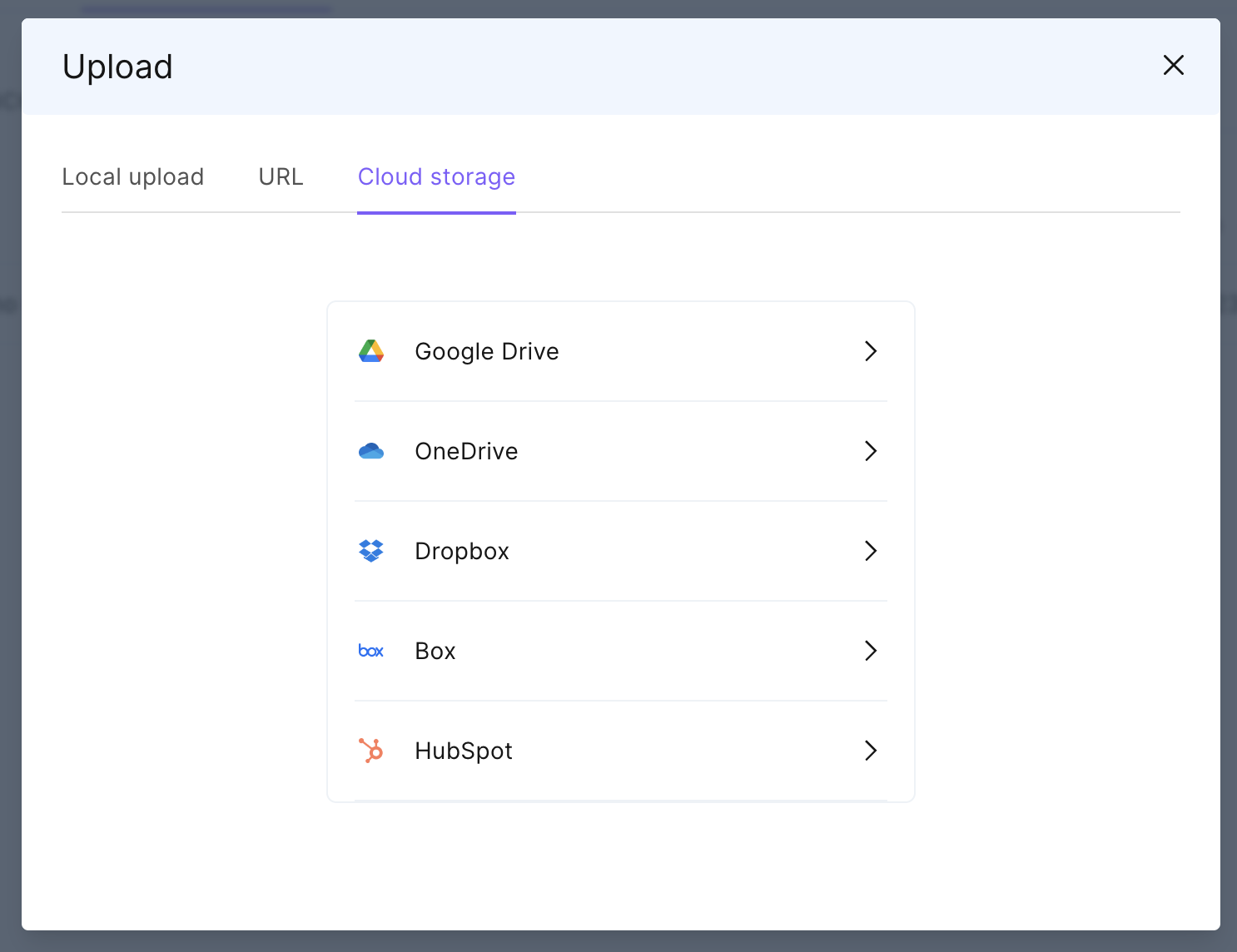The image size is (1237, 952).
Task: Expand the HubSpot chevron arrow
Action: 871,751
